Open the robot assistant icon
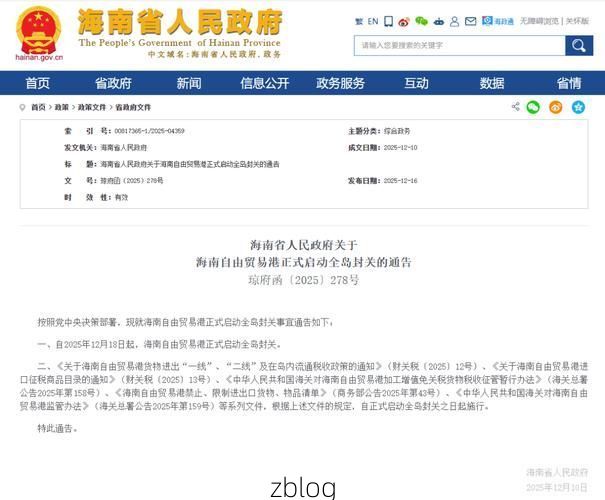The image size is (605, 500). (439, 22)
